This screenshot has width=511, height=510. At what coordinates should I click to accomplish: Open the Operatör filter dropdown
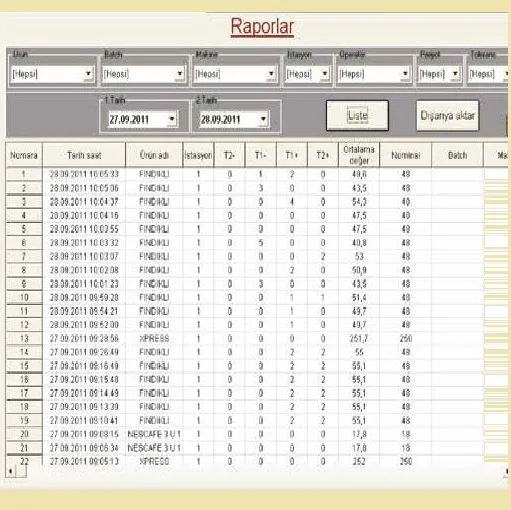pos(405,74)
